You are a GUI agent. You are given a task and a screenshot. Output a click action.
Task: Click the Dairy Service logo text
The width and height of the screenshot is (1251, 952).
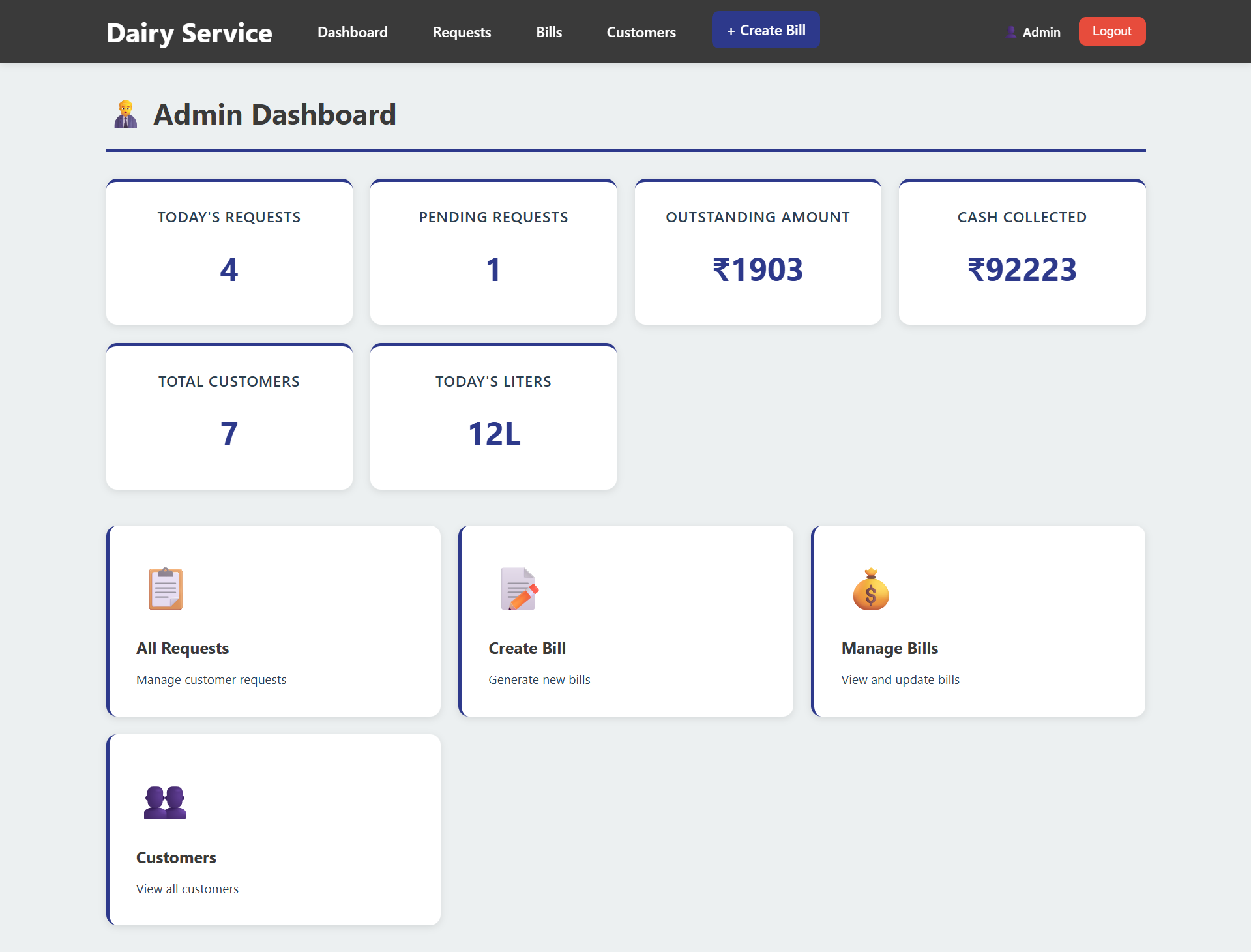[188, 31]
